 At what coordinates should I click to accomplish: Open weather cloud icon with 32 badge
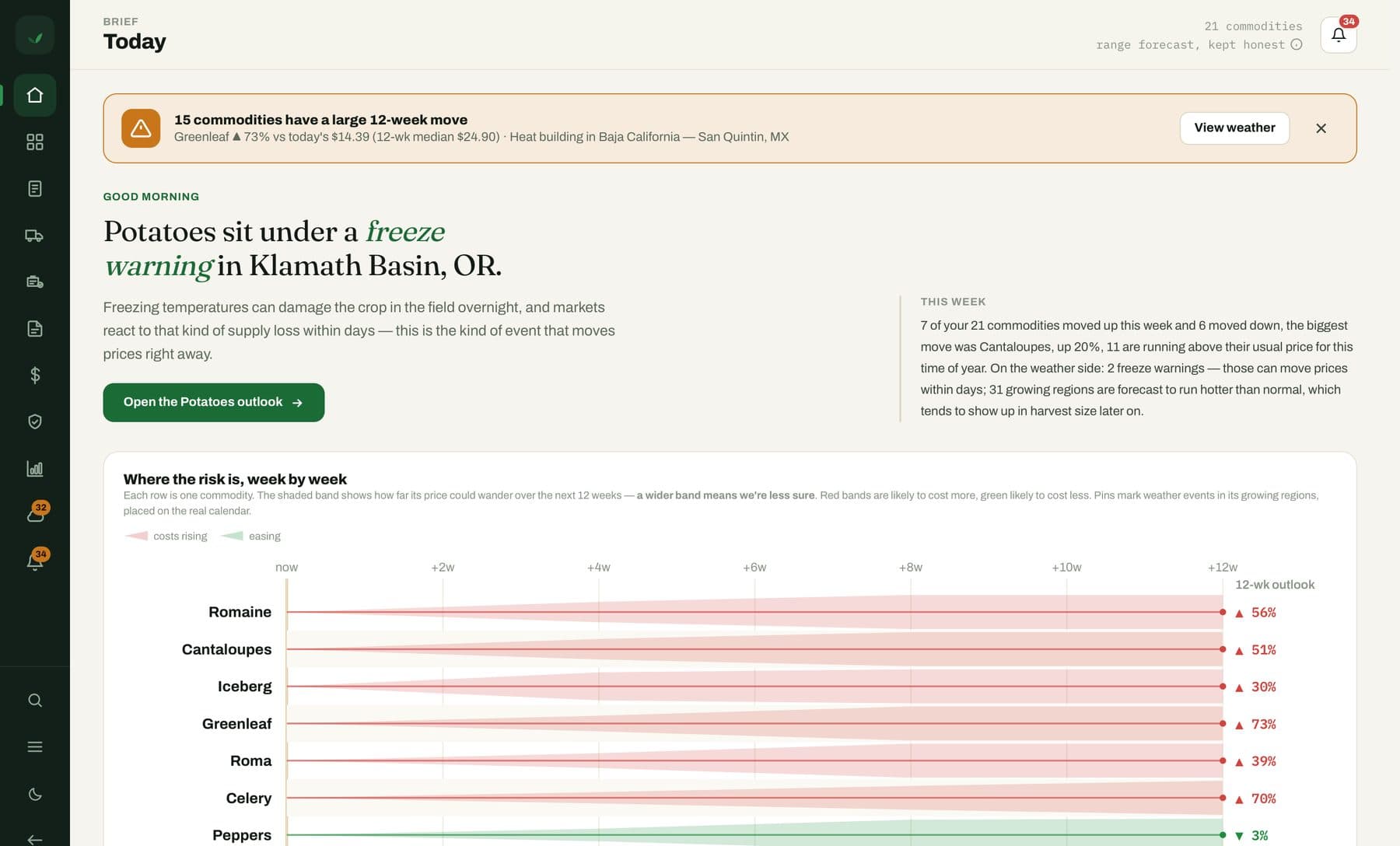(x=36, y=513)
